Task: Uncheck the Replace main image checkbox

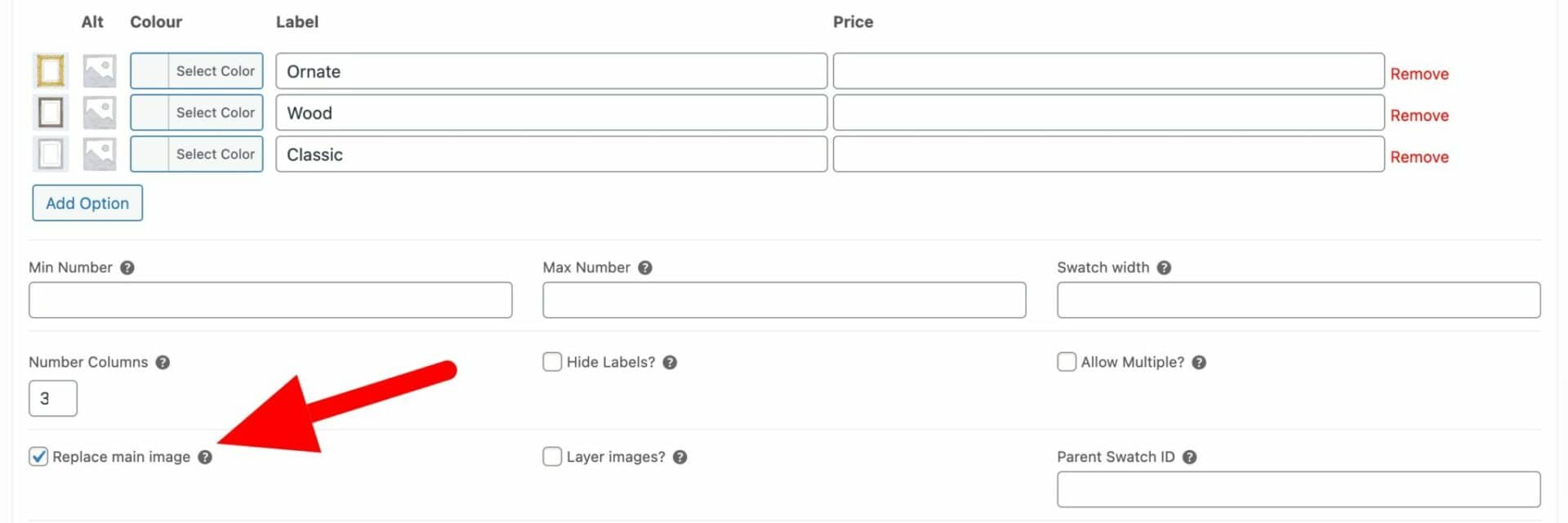Action: pos(38,456)
